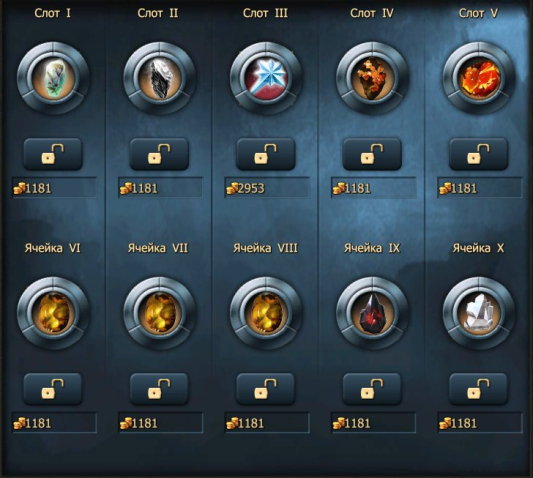Click the amber gem in Ячейка VI
This screenshot has height=478, width=533.
(53, 313)
